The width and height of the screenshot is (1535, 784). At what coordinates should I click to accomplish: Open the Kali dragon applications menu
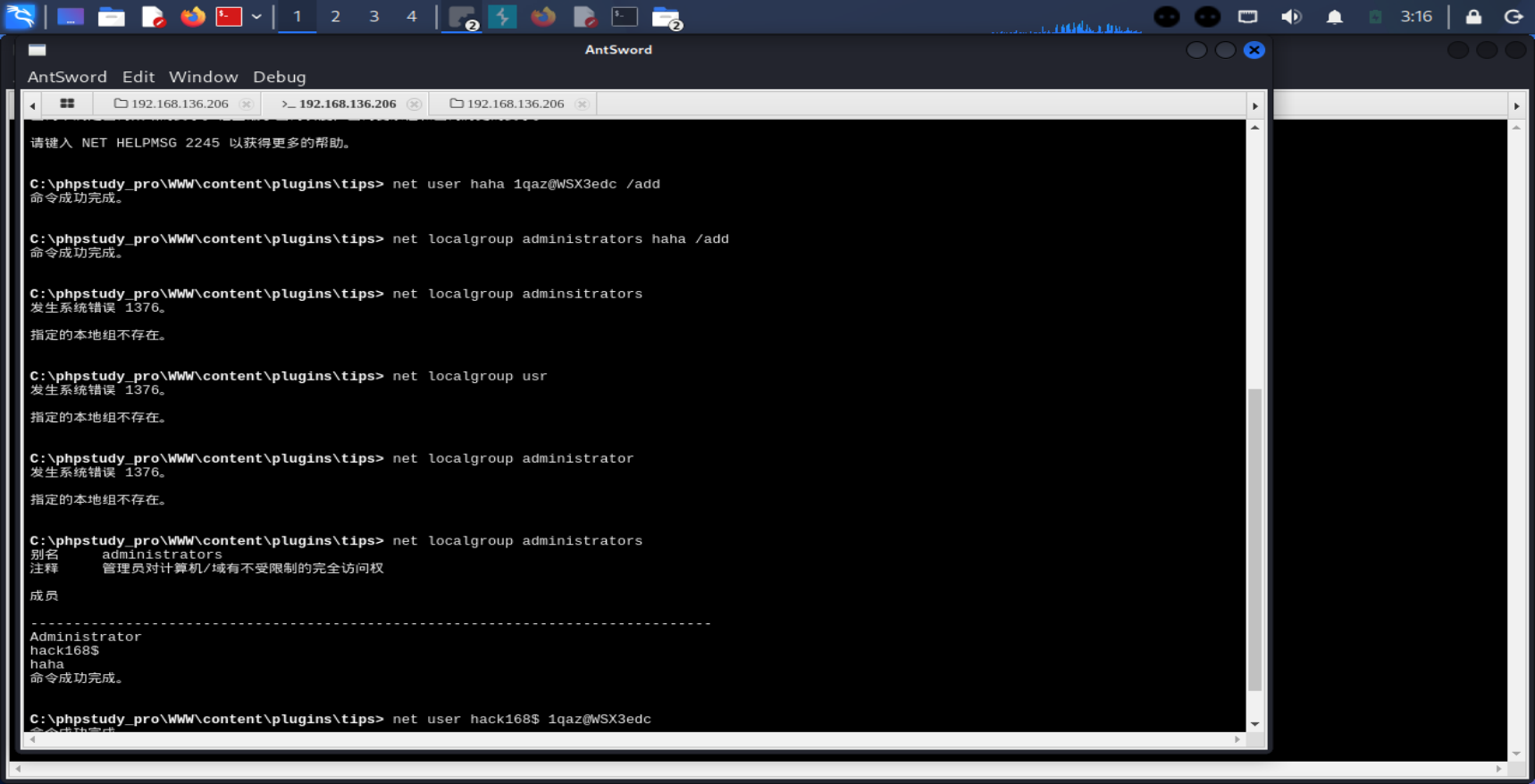[20, 16]
